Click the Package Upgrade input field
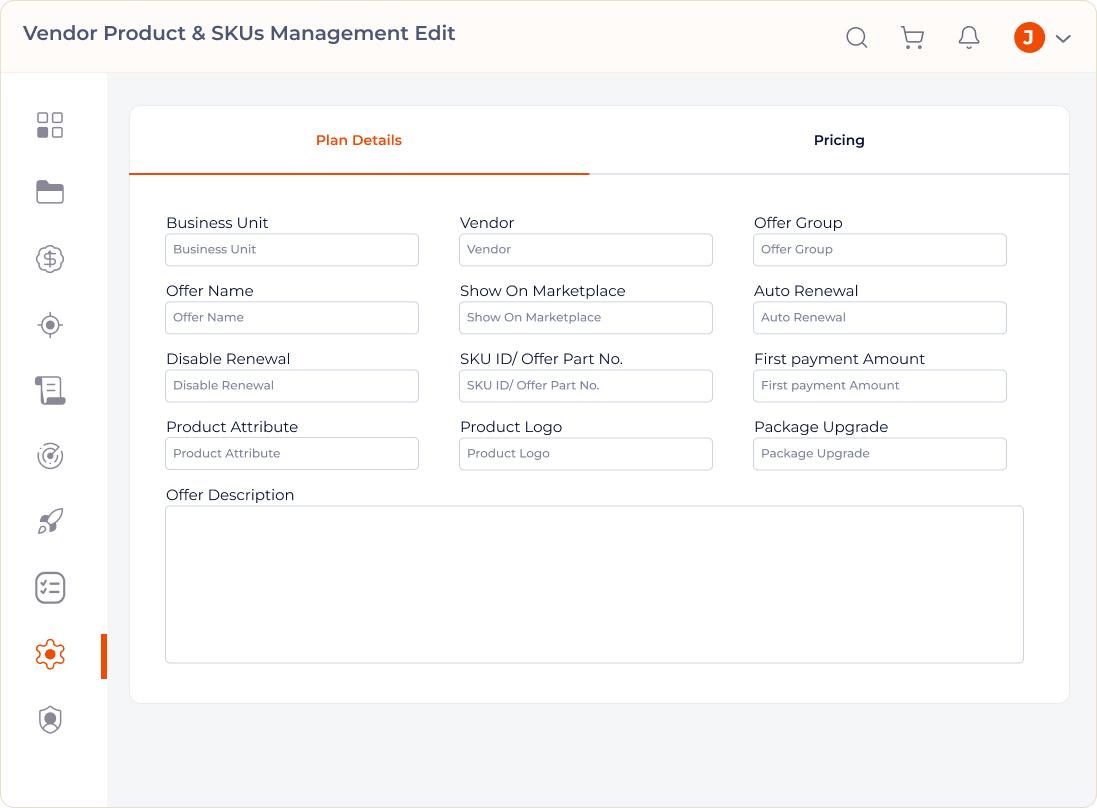The width and height of the screenshot is (1097, 808). [879, 453]
